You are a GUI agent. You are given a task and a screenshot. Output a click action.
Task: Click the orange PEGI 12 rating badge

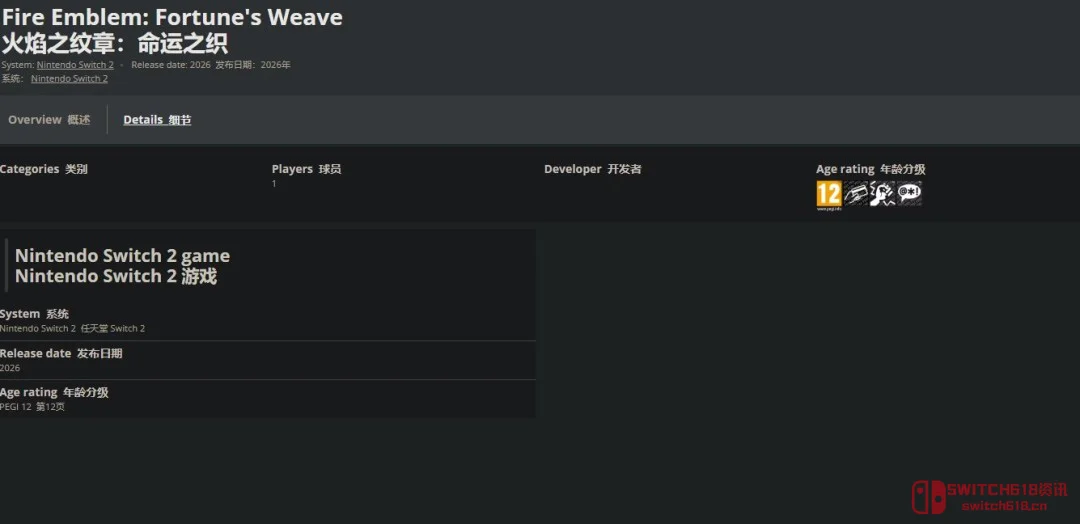tap(828, 194)
